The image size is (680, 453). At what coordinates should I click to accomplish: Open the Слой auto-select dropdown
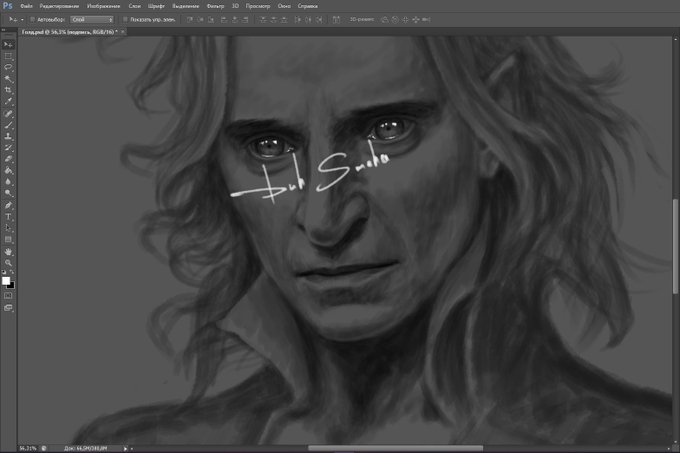pos(92,20)
